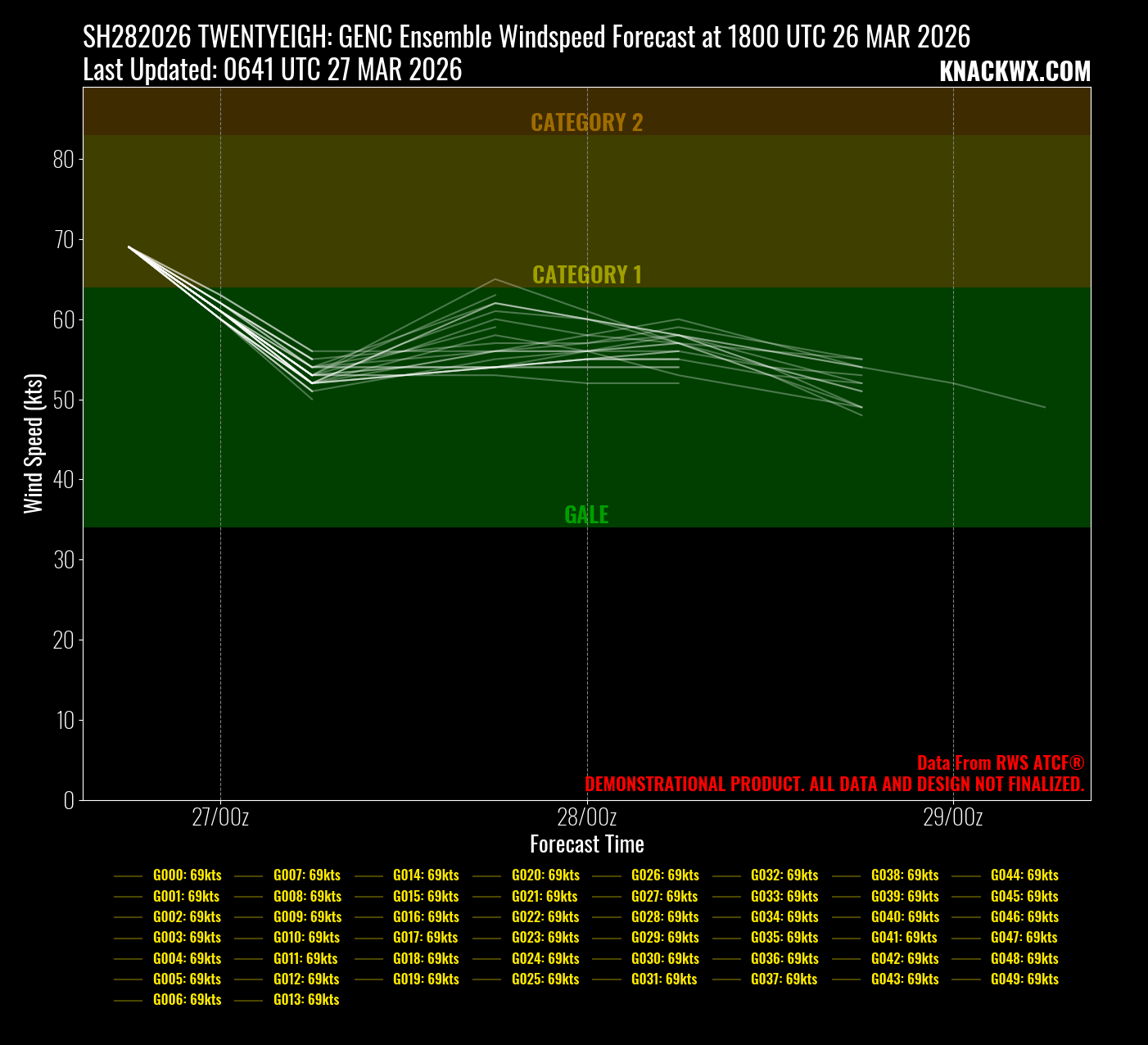1148x1045 pixels.
Task: Click the 'Last Updated: 0641 UTC' subtitle
Action: 273,70
